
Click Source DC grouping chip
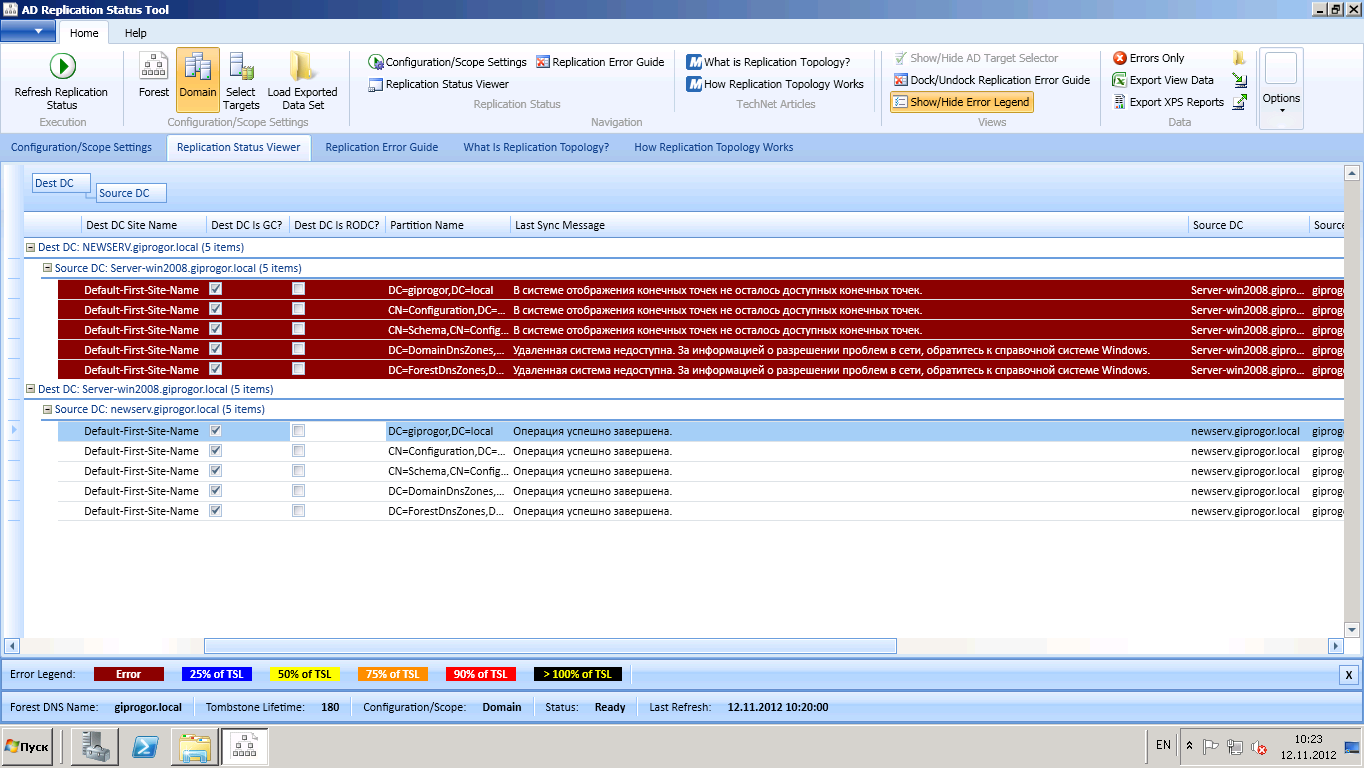[x=131, y=193]
